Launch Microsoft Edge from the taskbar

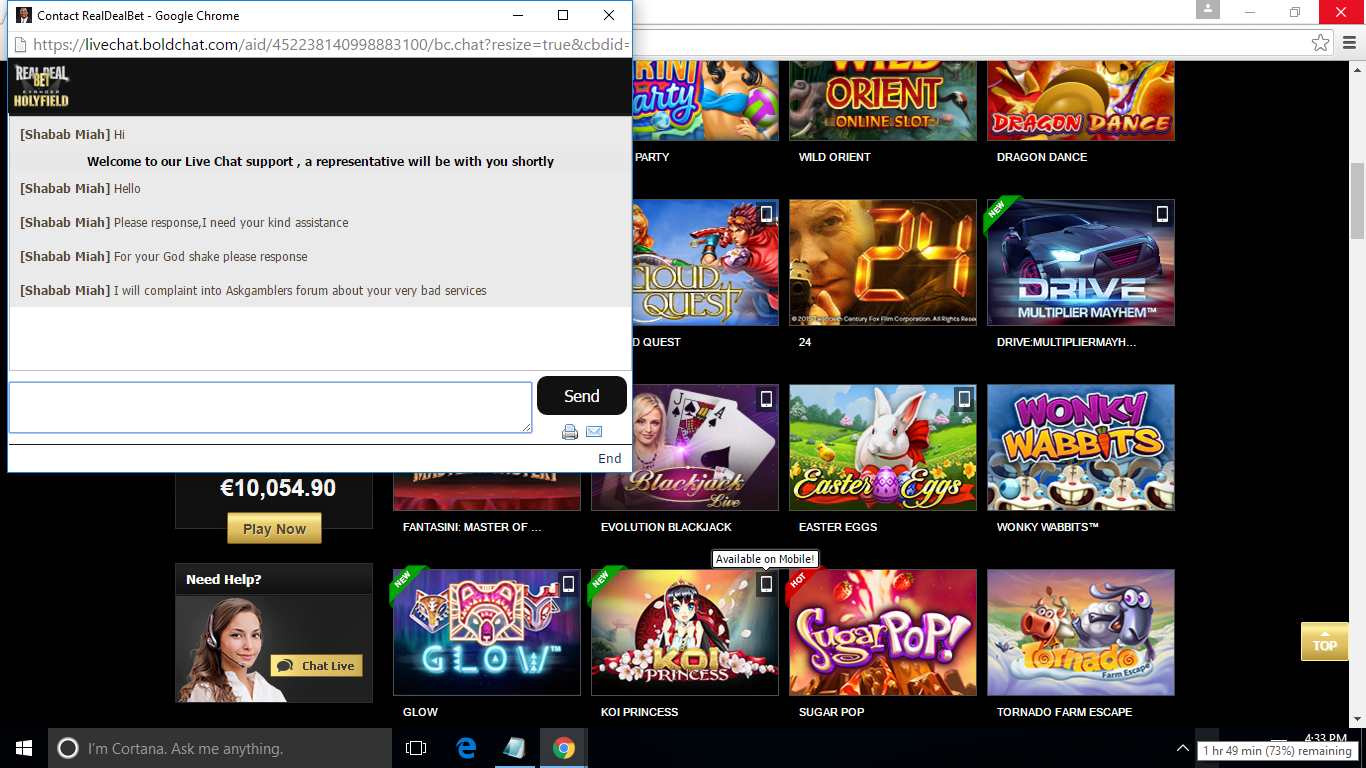click(x=466, y=748)
